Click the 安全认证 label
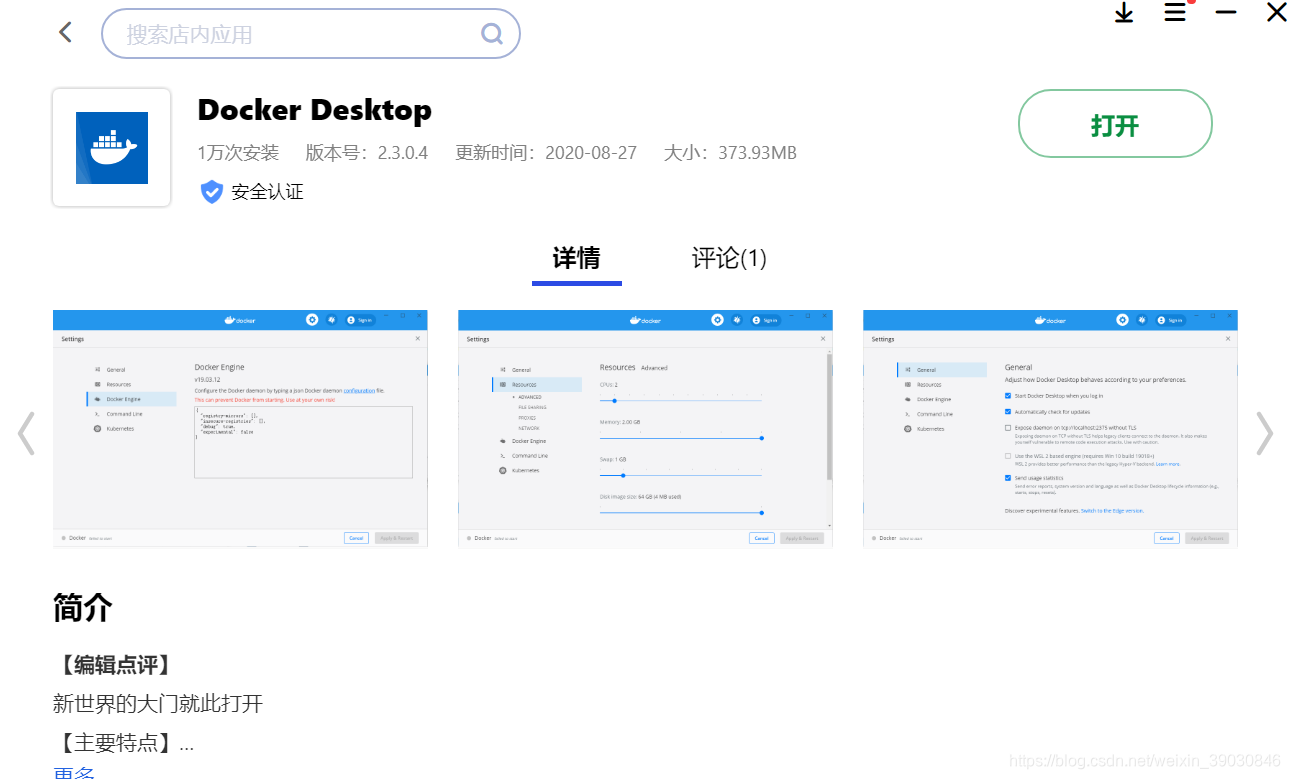 (267, 192)
